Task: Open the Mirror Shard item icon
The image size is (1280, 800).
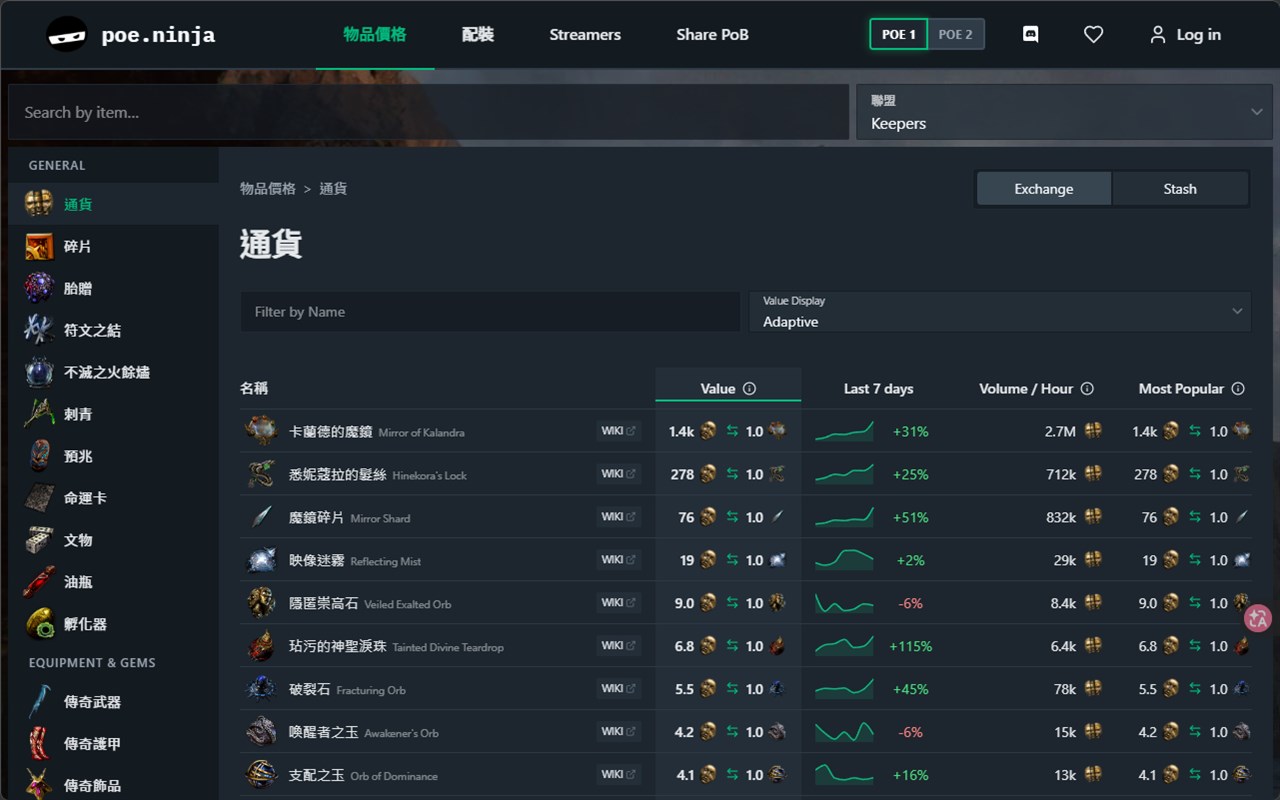Action: pyautogui.click(x=261, y=517)
